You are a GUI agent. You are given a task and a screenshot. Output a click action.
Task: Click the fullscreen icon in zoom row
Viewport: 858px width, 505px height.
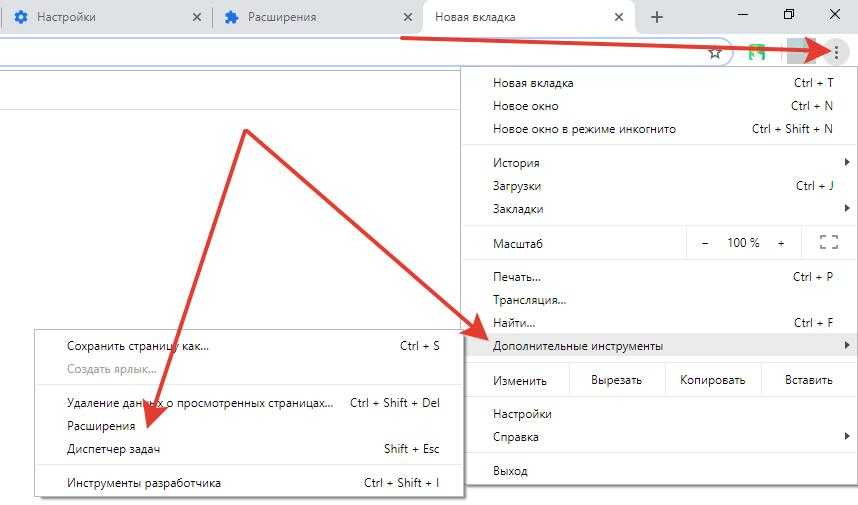tap(828, 242)
